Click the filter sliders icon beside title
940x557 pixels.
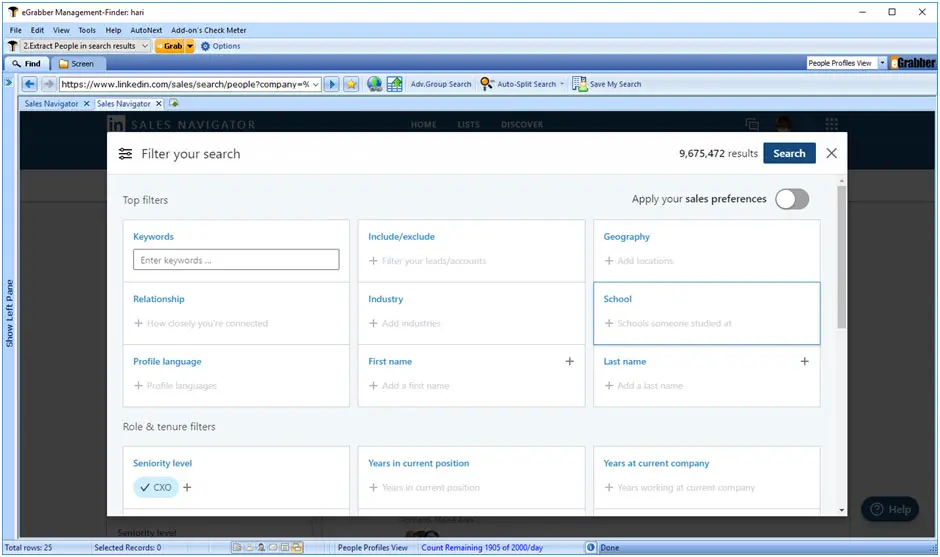[125, 154]
